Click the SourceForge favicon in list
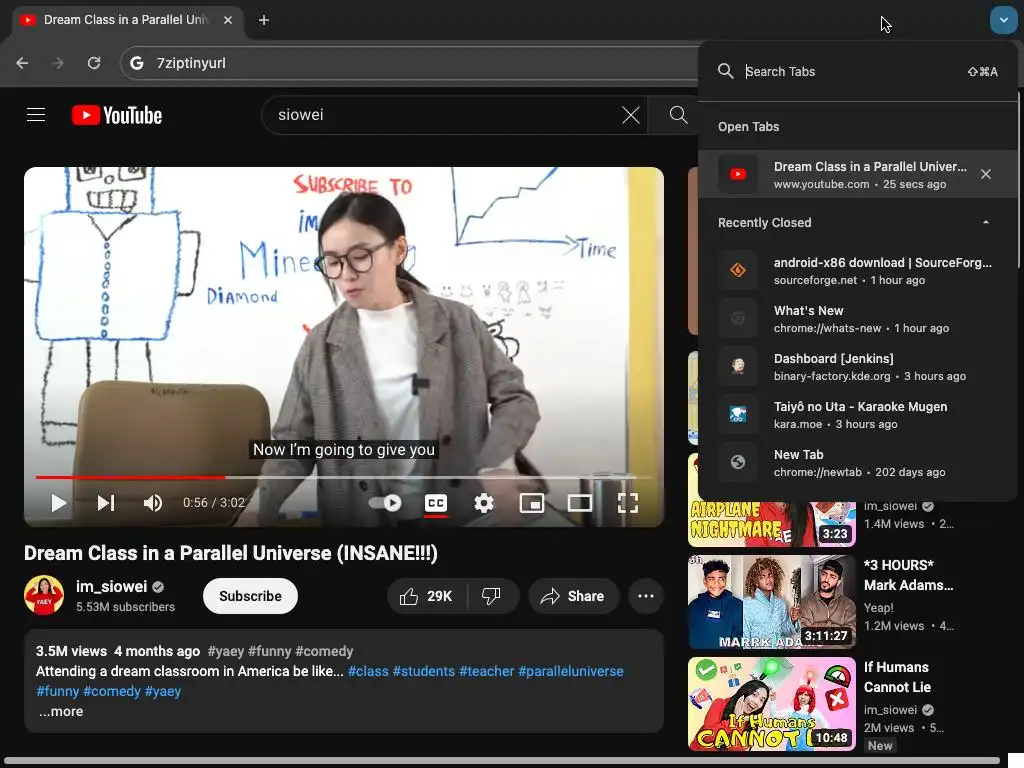This screenshot has width=1024, height=768. coord(738,270)
